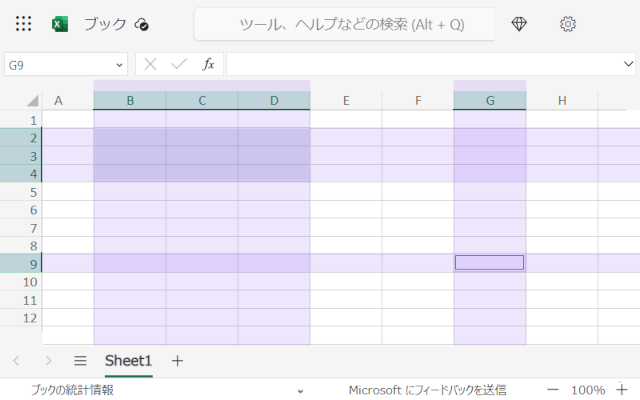Open the Premium diamond icon
The width and height of the screenshot is (640, 400).
click(x=519, y=24)
